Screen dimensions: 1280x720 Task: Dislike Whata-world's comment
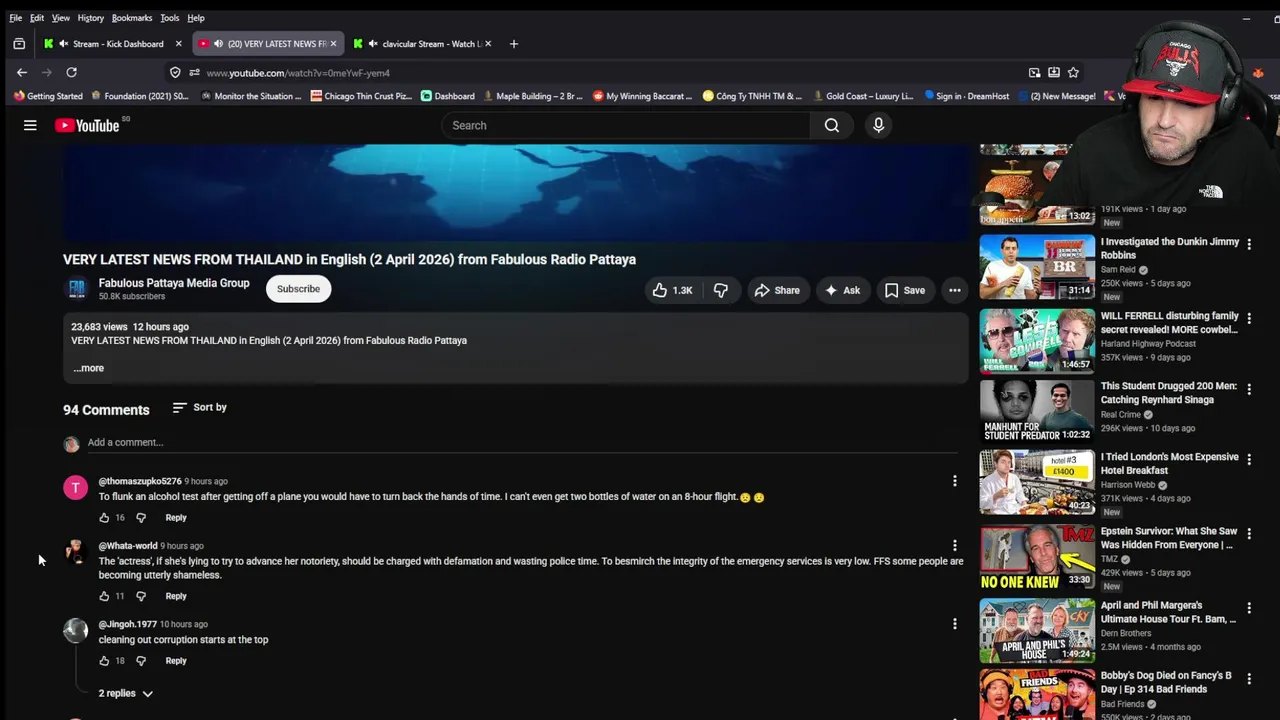tap(141, 596)
